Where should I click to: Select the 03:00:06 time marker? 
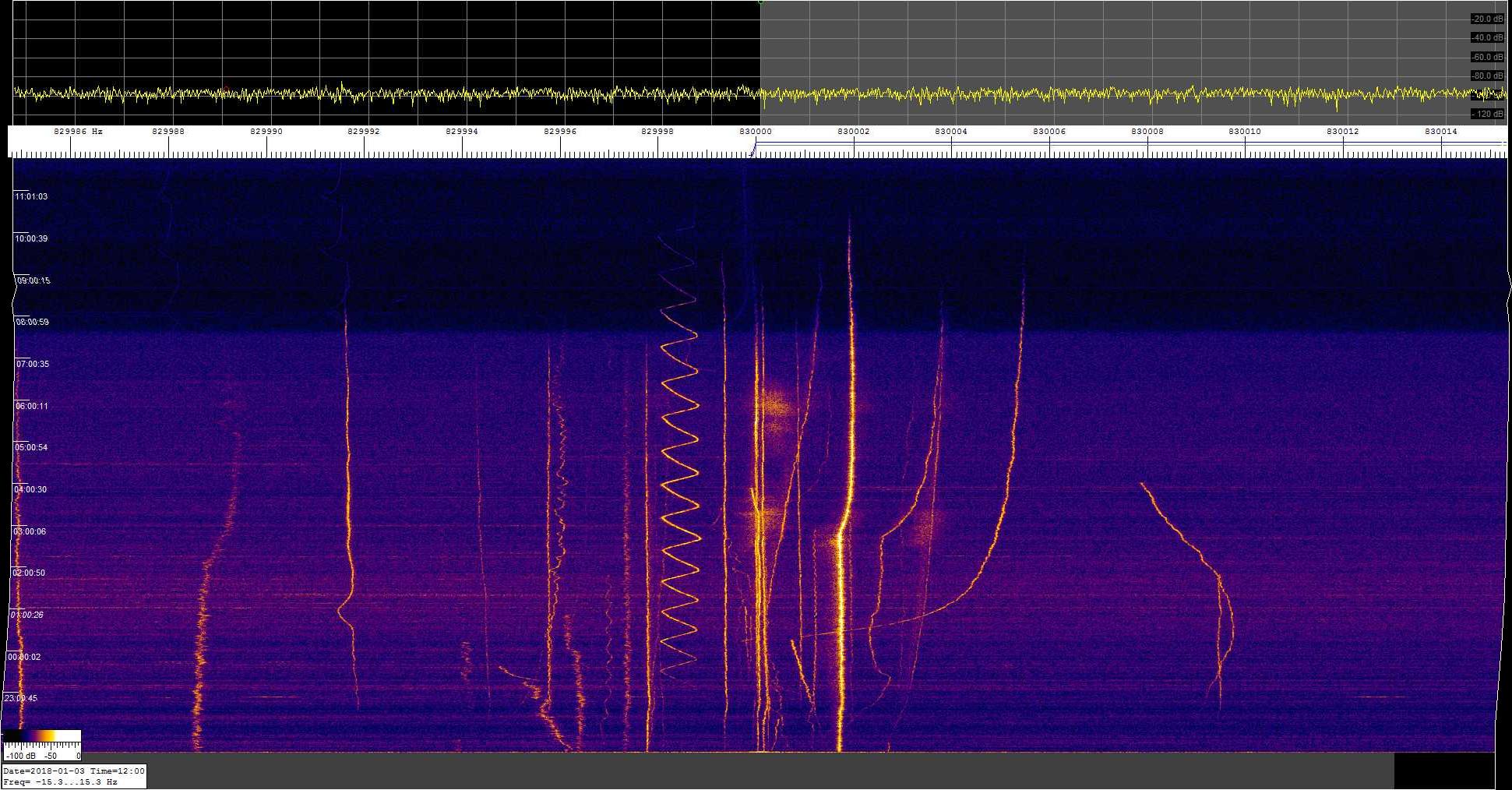coord(30,531)
